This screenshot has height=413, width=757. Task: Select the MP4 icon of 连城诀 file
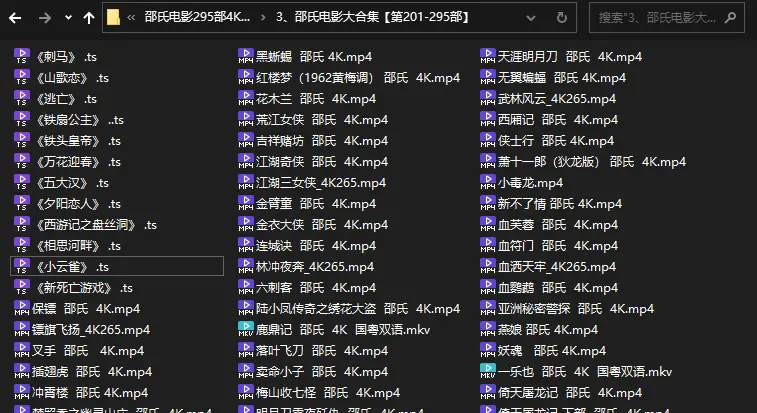[x=246, y=245]
